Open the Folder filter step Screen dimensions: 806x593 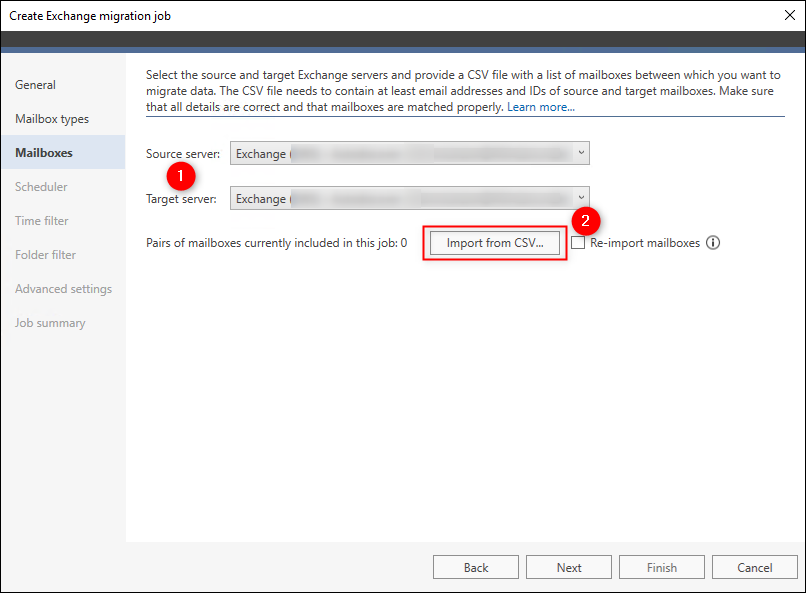[x=45, y=254]
